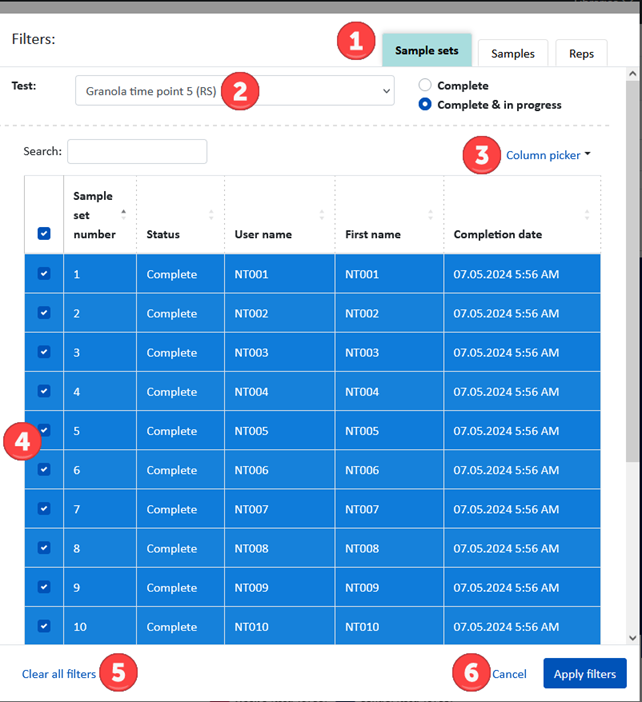
Task: Uncheck the checkbox for sample set 1
Action: 44,274
